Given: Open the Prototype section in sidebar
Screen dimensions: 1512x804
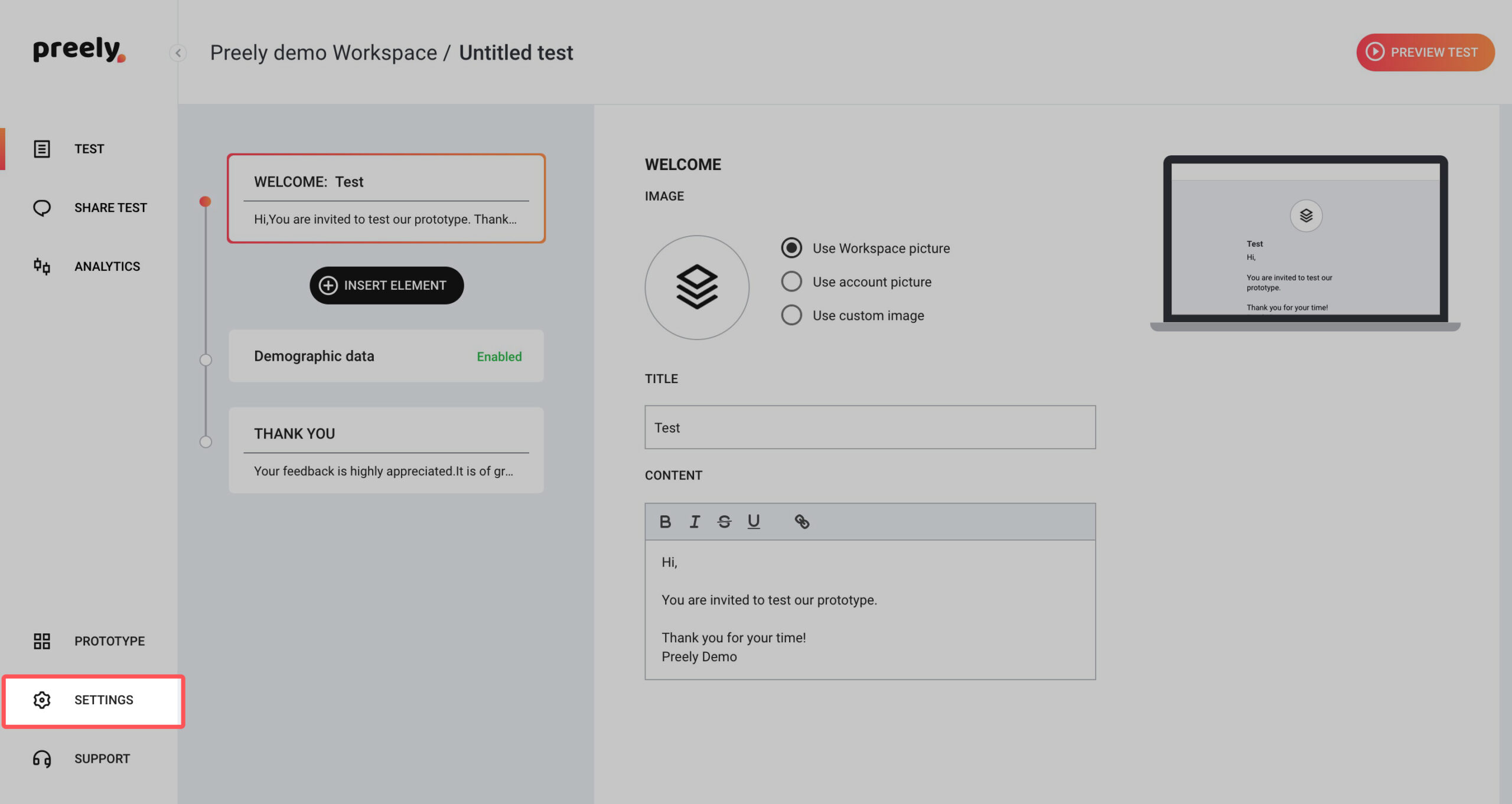Looking at the screenshot, I should coord(89,641).
